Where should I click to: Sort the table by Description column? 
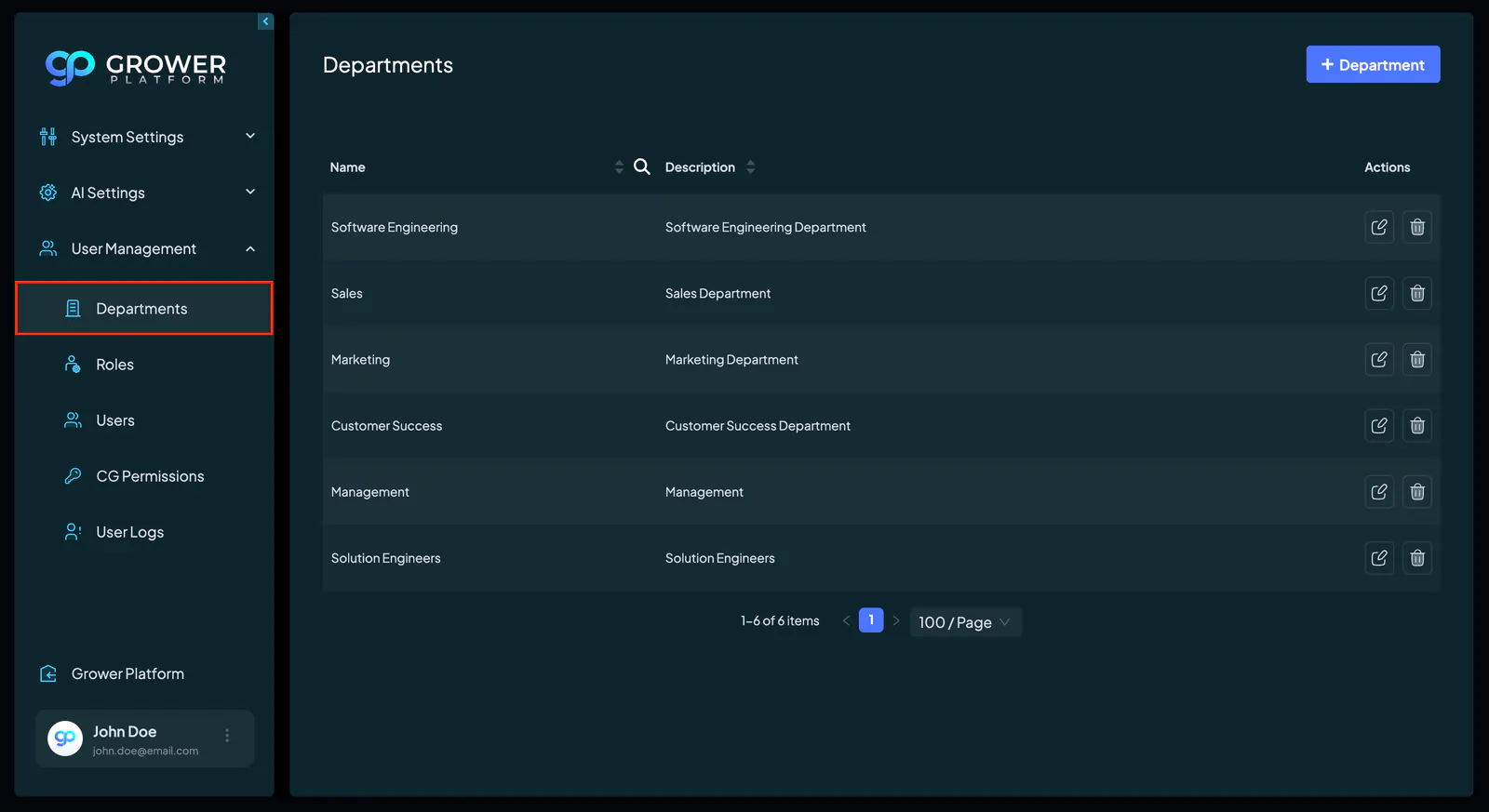tap(750, 166)
